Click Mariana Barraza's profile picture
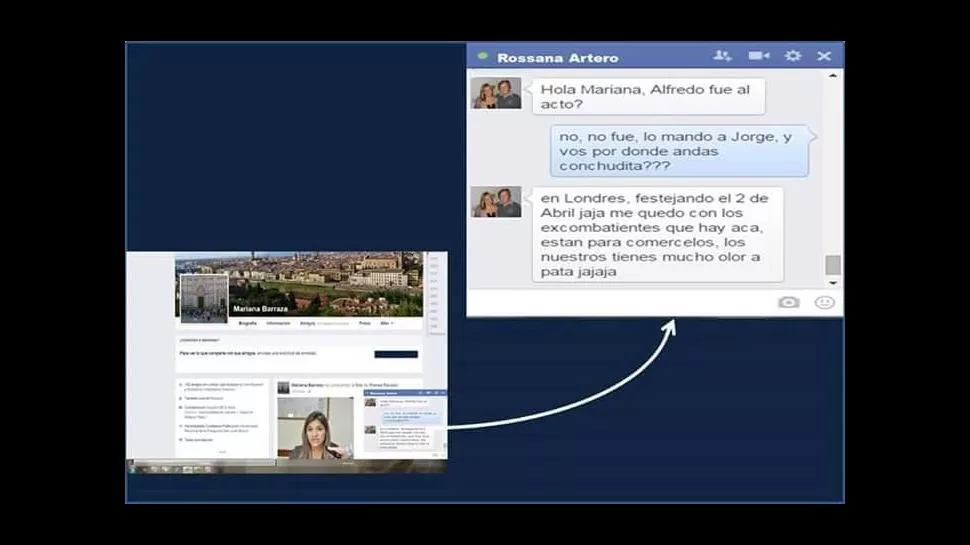The width and height of the screenshot is (970, 545). pyautogui.click(x=203, y=297)
